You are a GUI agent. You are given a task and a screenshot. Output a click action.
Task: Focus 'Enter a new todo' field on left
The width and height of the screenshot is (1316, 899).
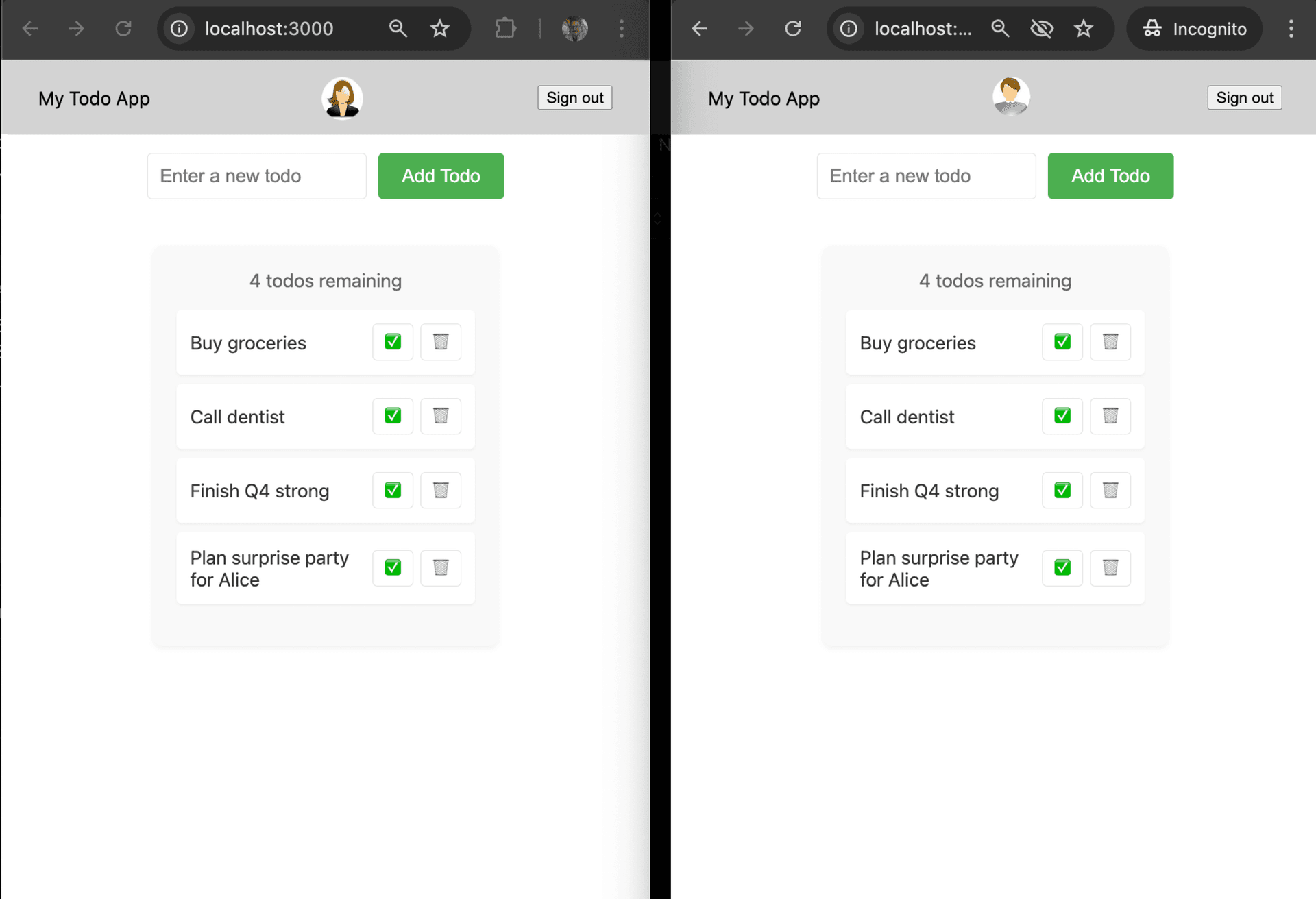click(257, 176)
